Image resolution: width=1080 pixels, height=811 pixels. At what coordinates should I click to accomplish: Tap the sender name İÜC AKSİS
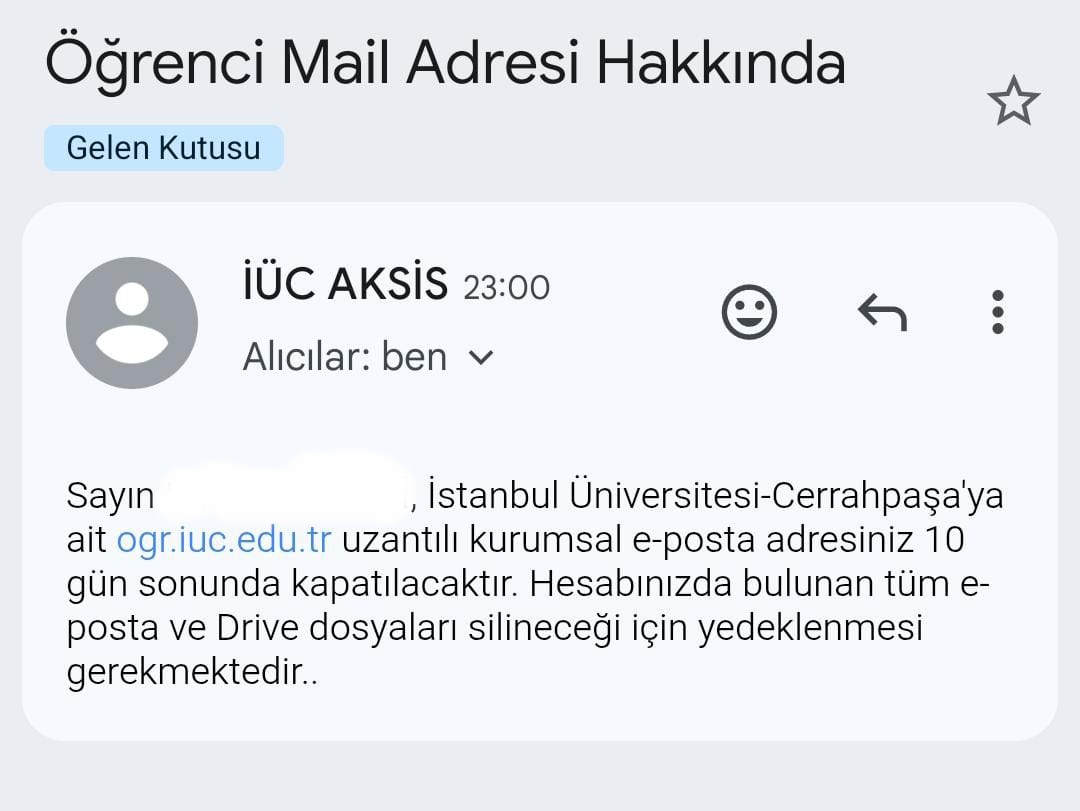tap(345, 285)
